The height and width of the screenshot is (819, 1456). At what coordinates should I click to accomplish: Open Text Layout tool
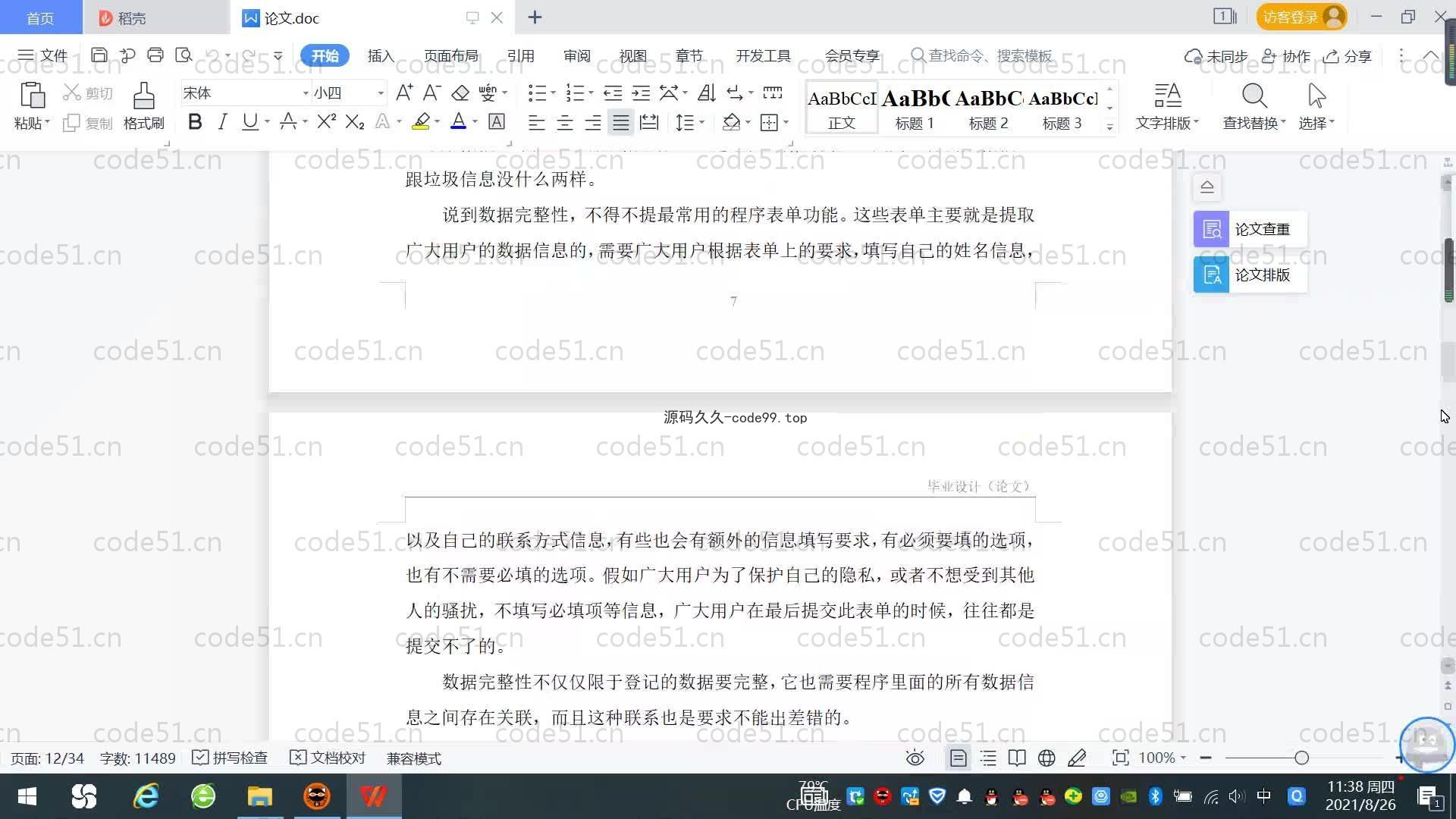click(x=1167, y=105)
